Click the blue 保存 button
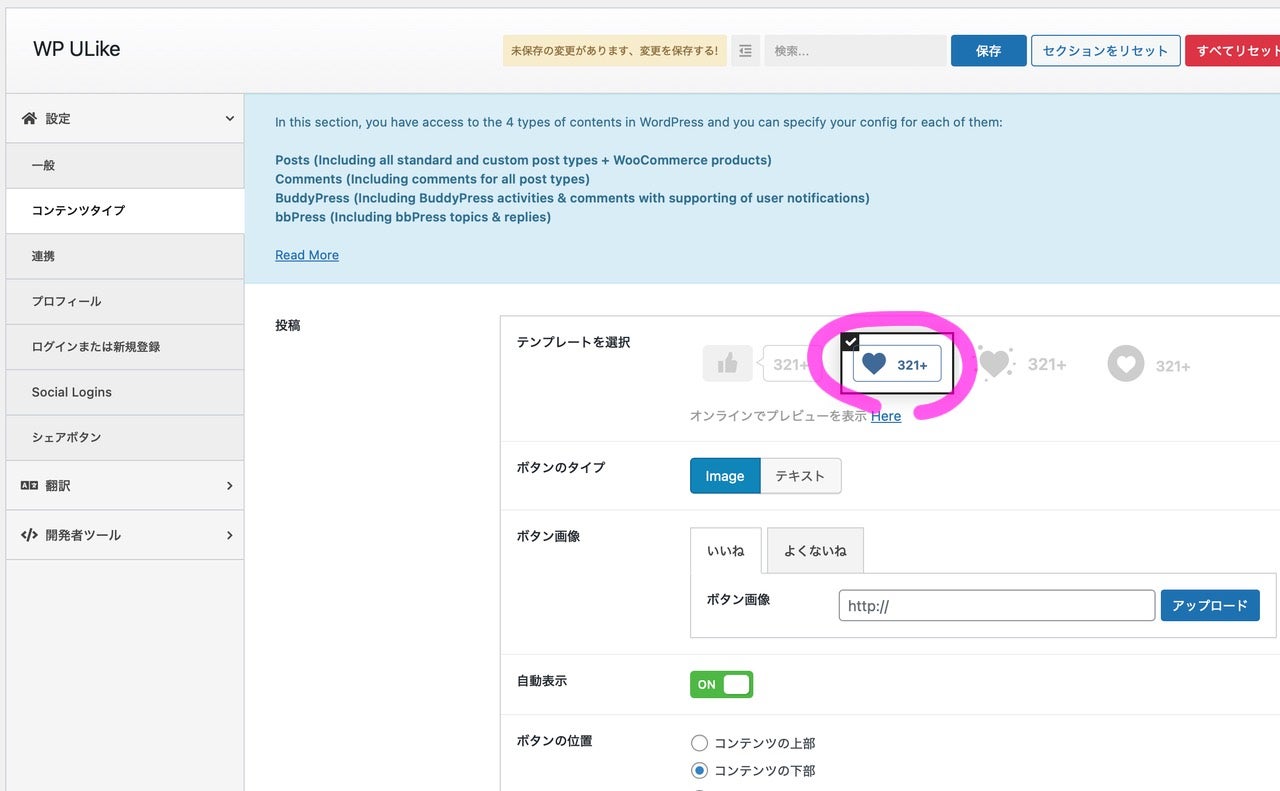The image size is (1280, 791). tap(988, 51)
